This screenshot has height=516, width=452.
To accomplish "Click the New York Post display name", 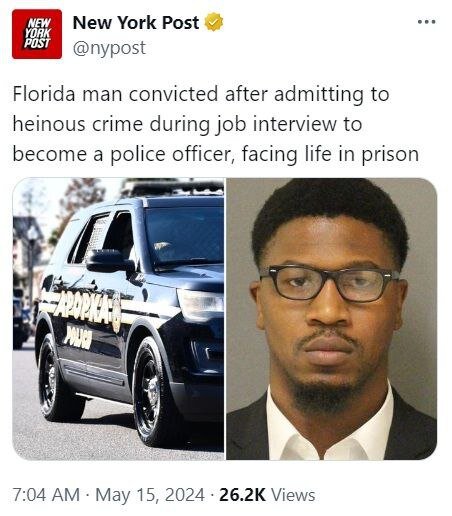I will (136, 23).
